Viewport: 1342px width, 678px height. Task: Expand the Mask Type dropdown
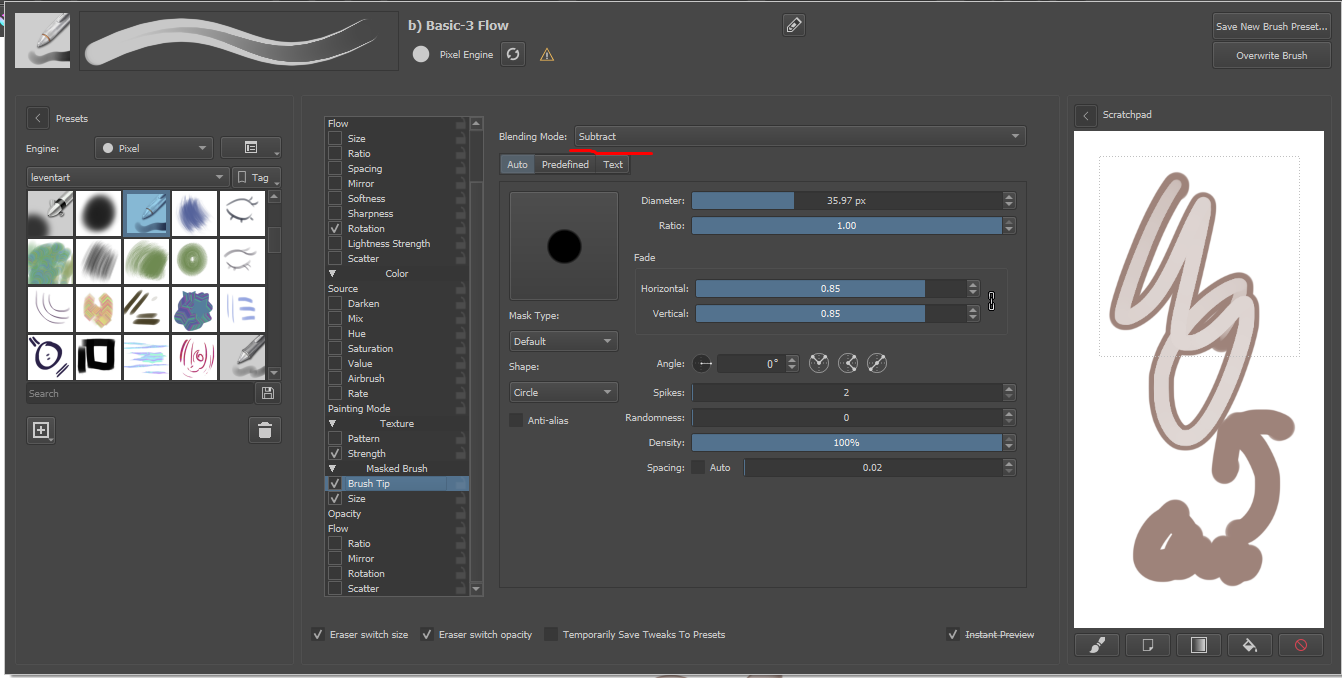pyautogui.click(x=563, y=341)
